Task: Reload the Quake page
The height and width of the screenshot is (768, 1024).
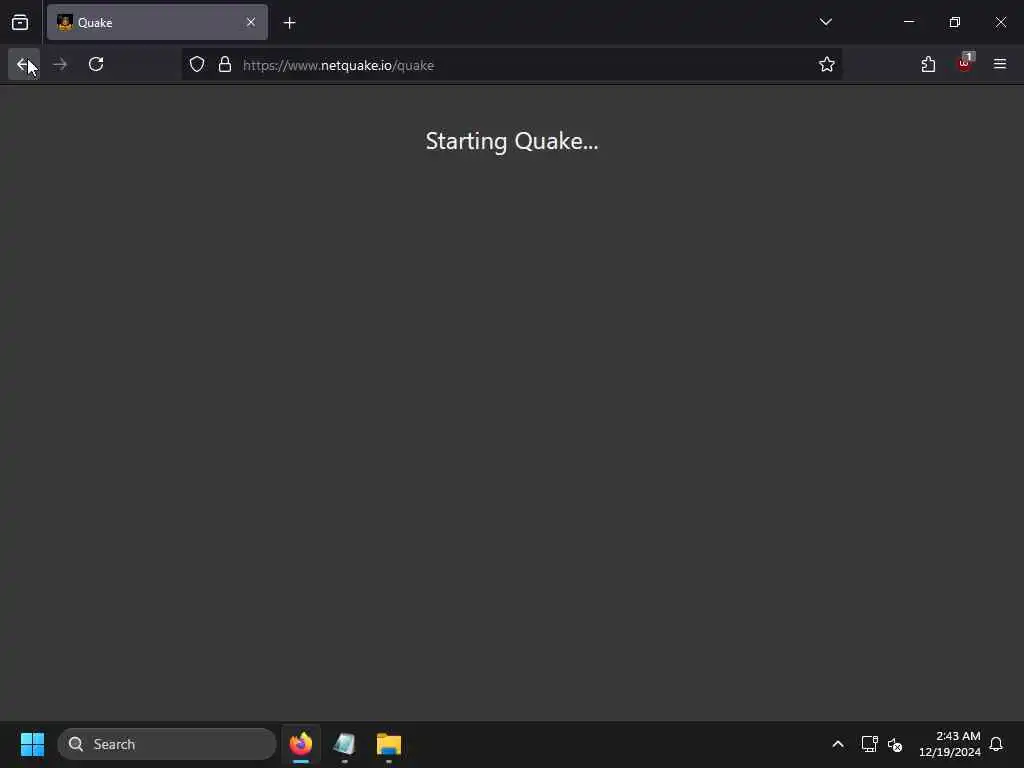Action: pyautogui.click(x=96, y=64)
